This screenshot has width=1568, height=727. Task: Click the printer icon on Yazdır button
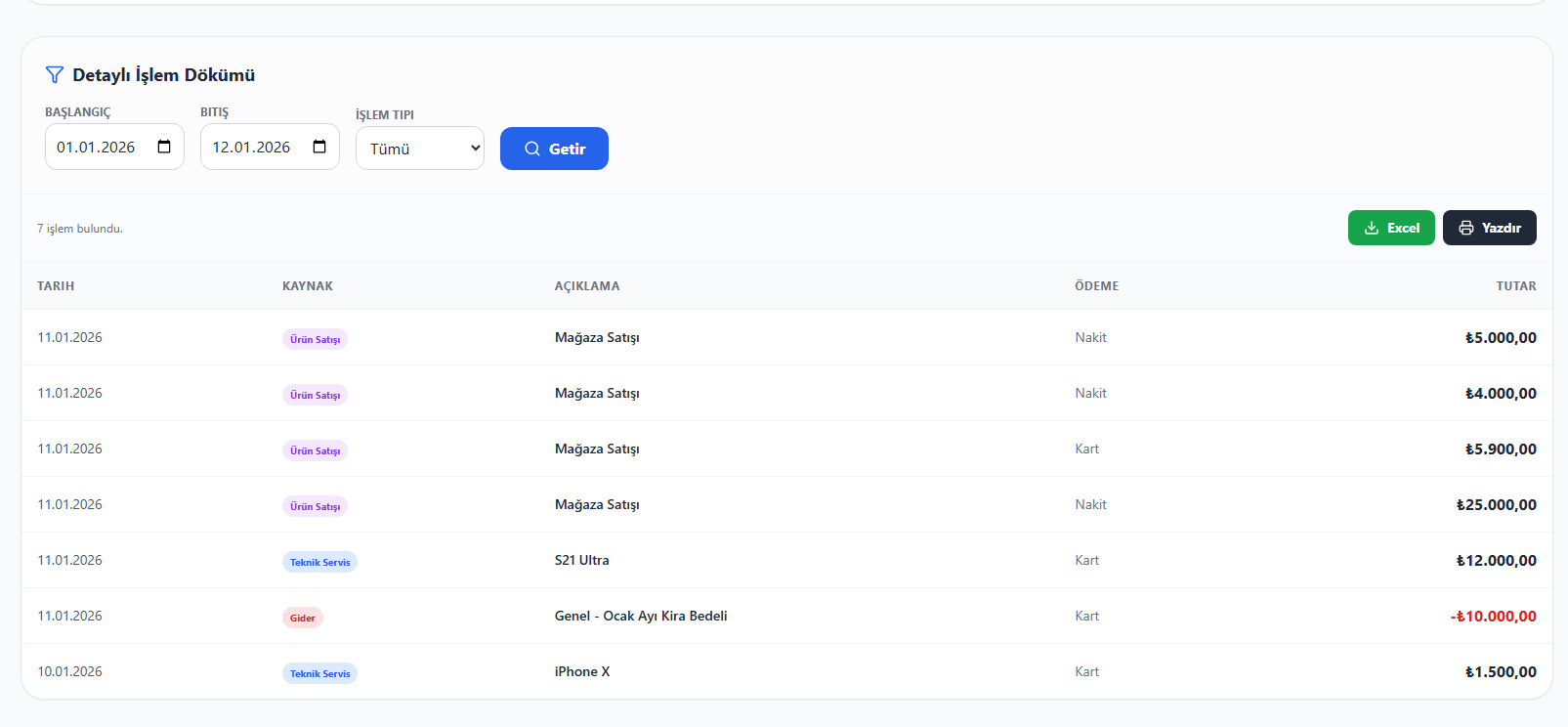[1466, 228]
